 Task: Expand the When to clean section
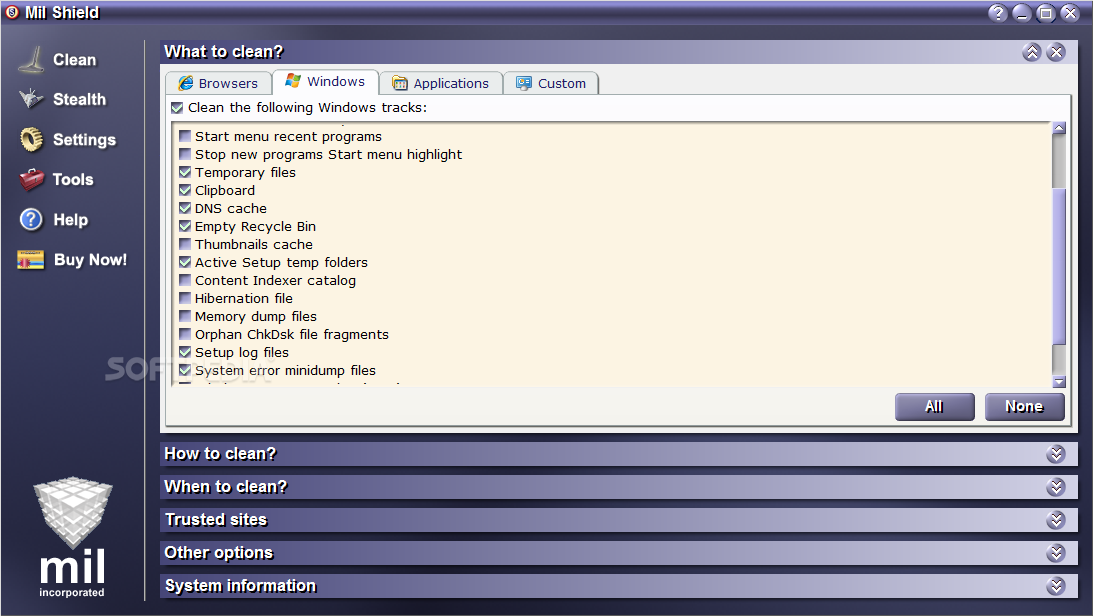point(1056,487)
